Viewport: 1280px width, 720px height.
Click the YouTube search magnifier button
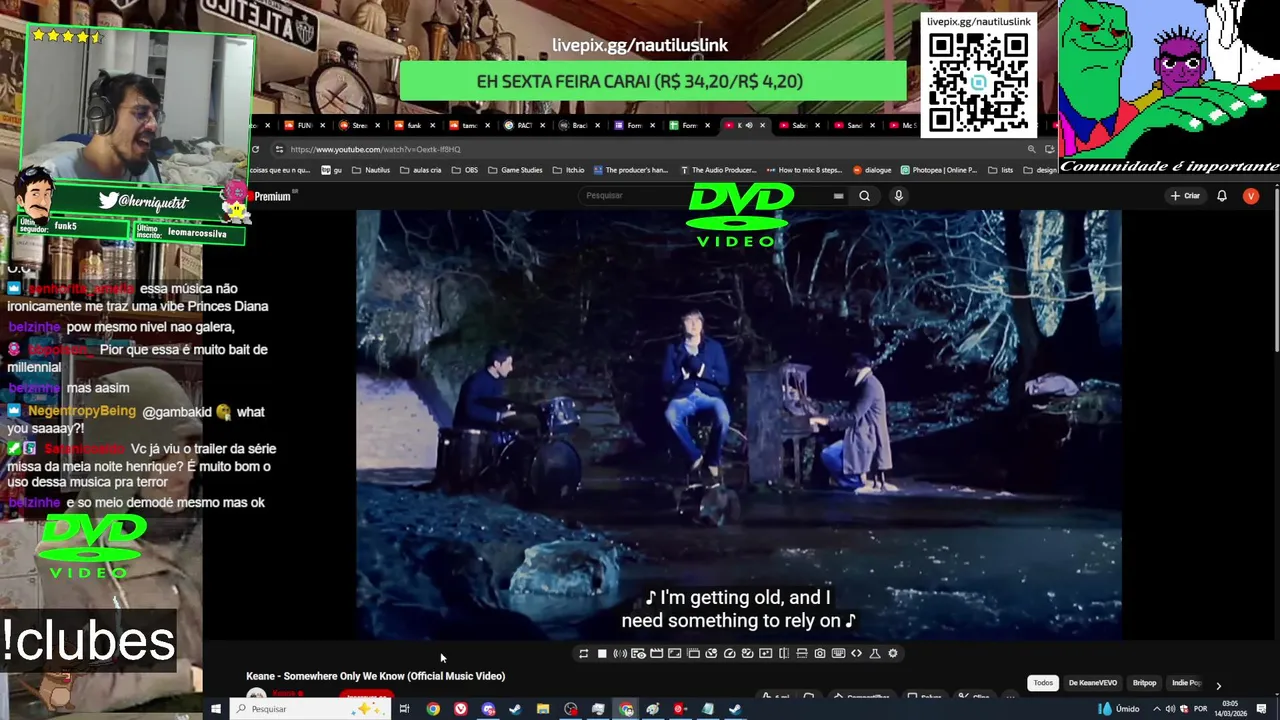coord(865,196)
